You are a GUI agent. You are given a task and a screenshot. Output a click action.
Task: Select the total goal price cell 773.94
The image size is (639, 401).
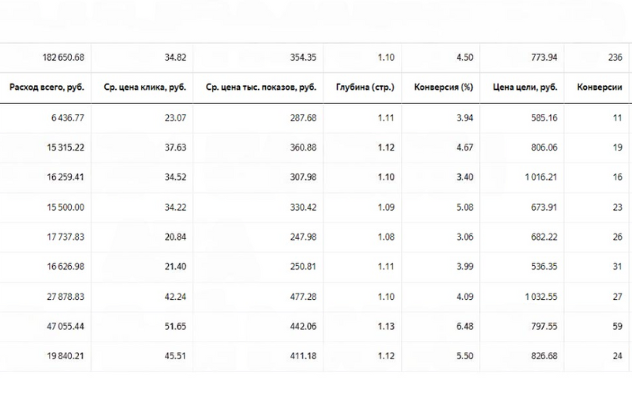coord(541,58)
